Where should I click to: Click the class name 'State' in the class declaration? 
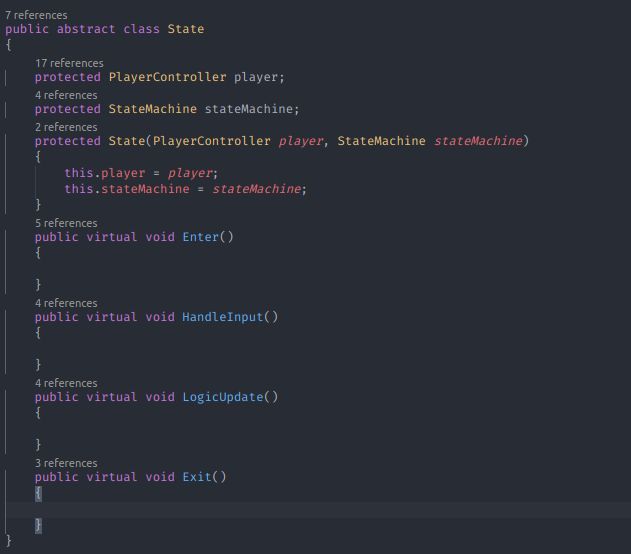click(x=186, y=29)
